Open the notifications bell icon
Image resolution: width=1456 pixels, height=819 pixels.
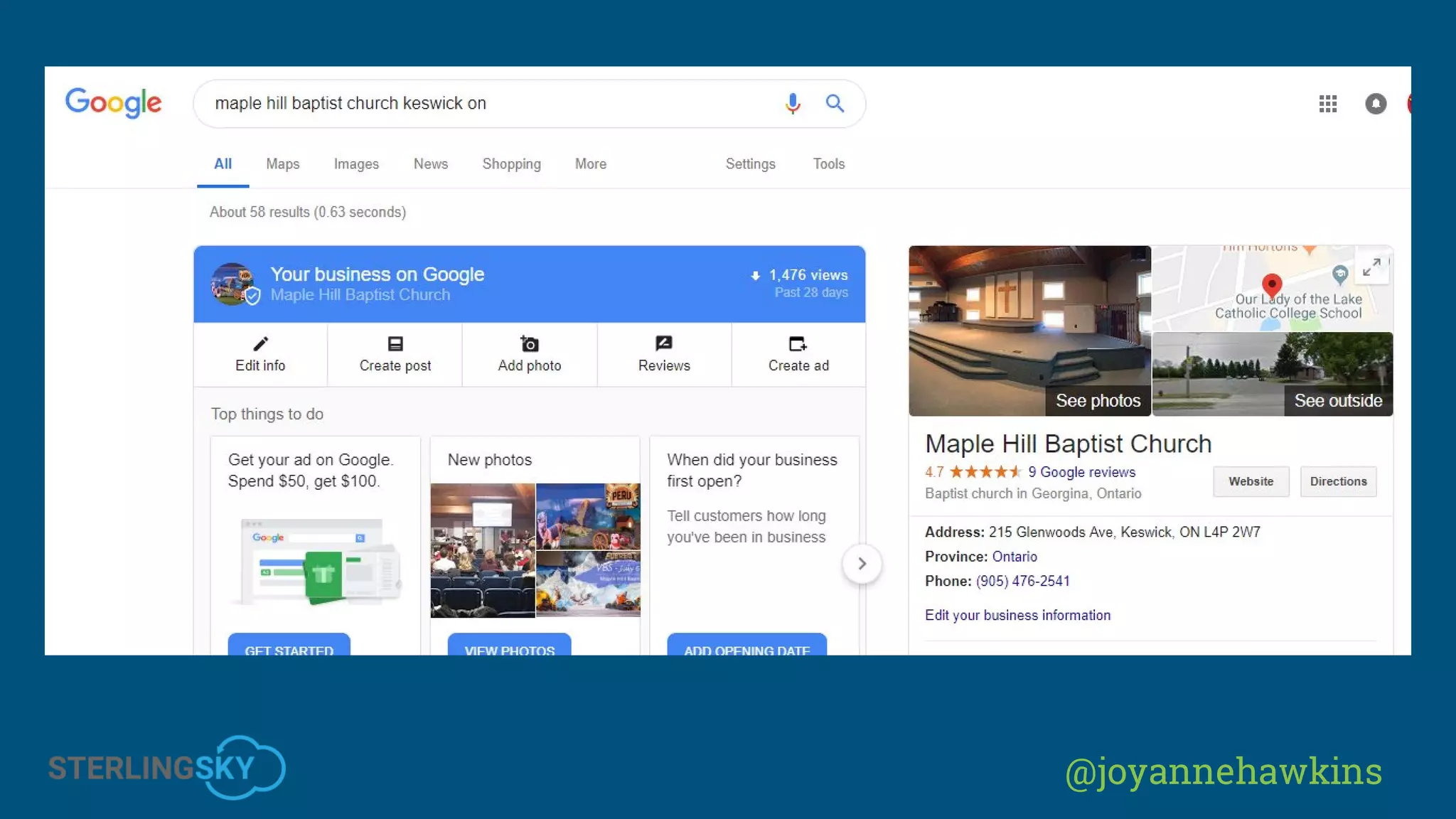1376,104
